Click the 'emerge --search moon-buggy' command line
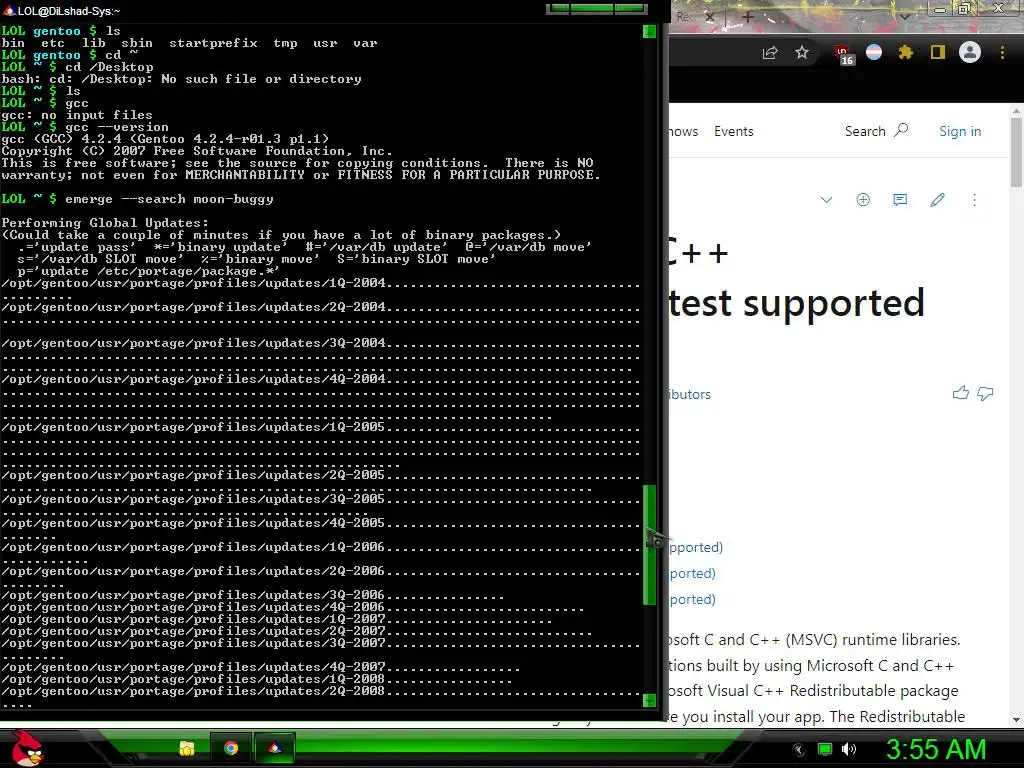The height and width of the screenshot is (768, 1024). [x=137, y=199]
